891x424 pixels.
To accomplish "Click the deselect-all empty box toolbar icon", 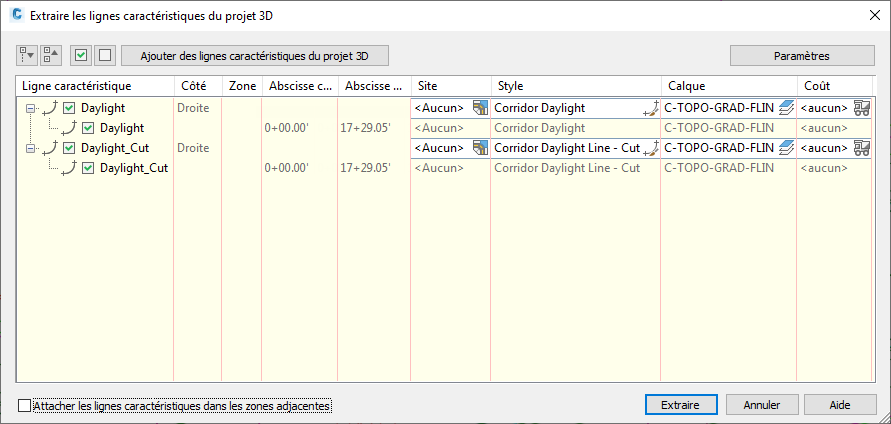I will [x=103, y=55].
